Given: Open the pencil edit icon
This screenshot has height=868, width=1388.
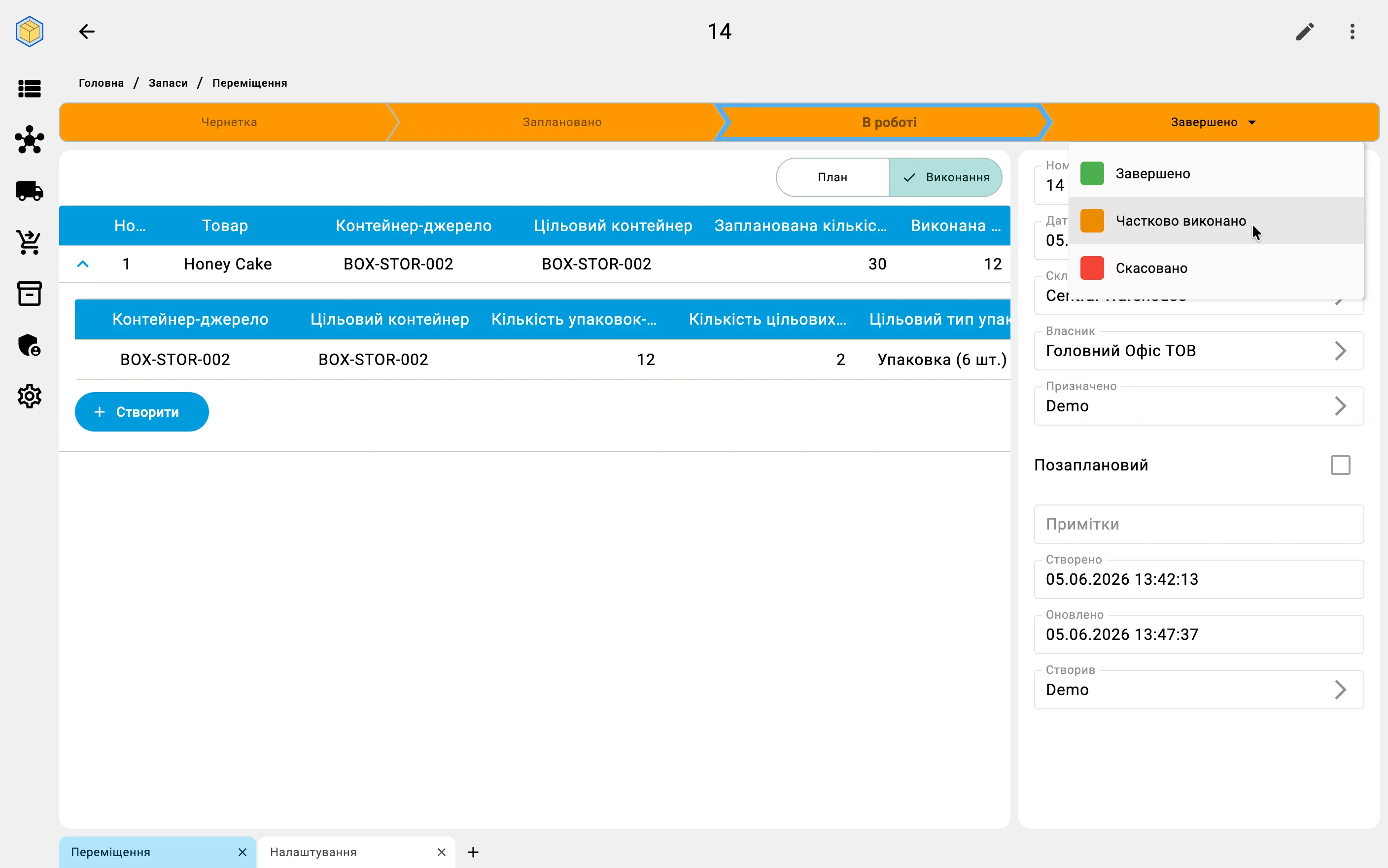Looking at the screenshot, I should [x=1305, y=31].
